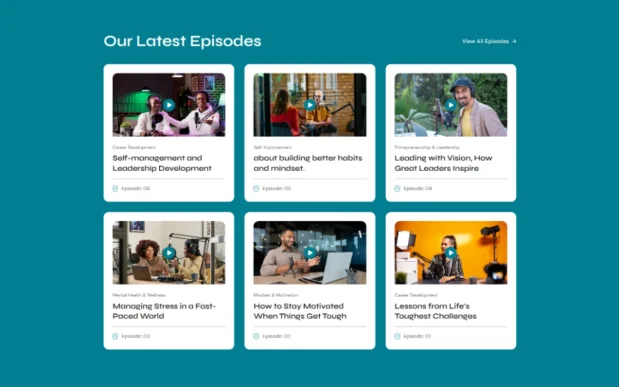The width and height of the screenshot is (619, 387).
Task: Click the Episode: 06 text
Action: click(136, 188)
